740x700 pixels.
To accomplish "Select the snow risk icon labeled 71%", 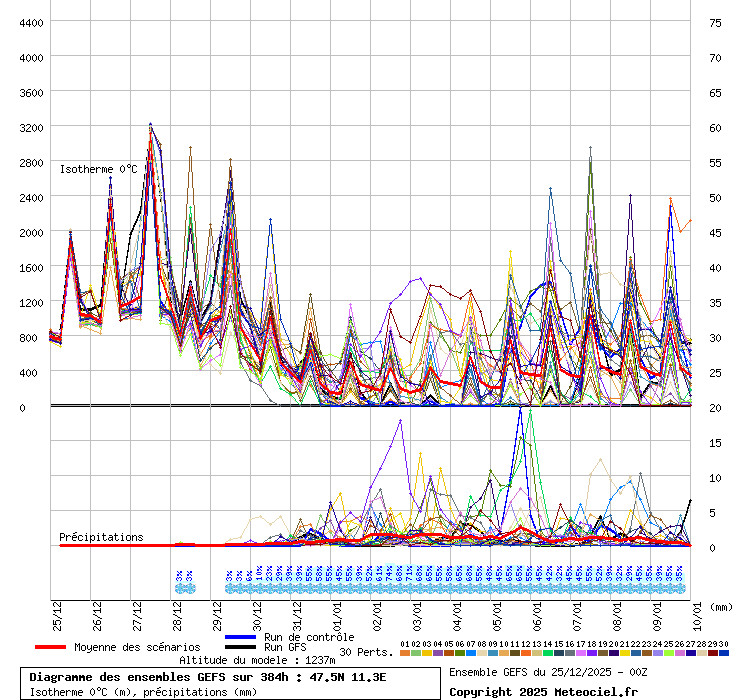I will pyautogui.click(x=409, y=588).
